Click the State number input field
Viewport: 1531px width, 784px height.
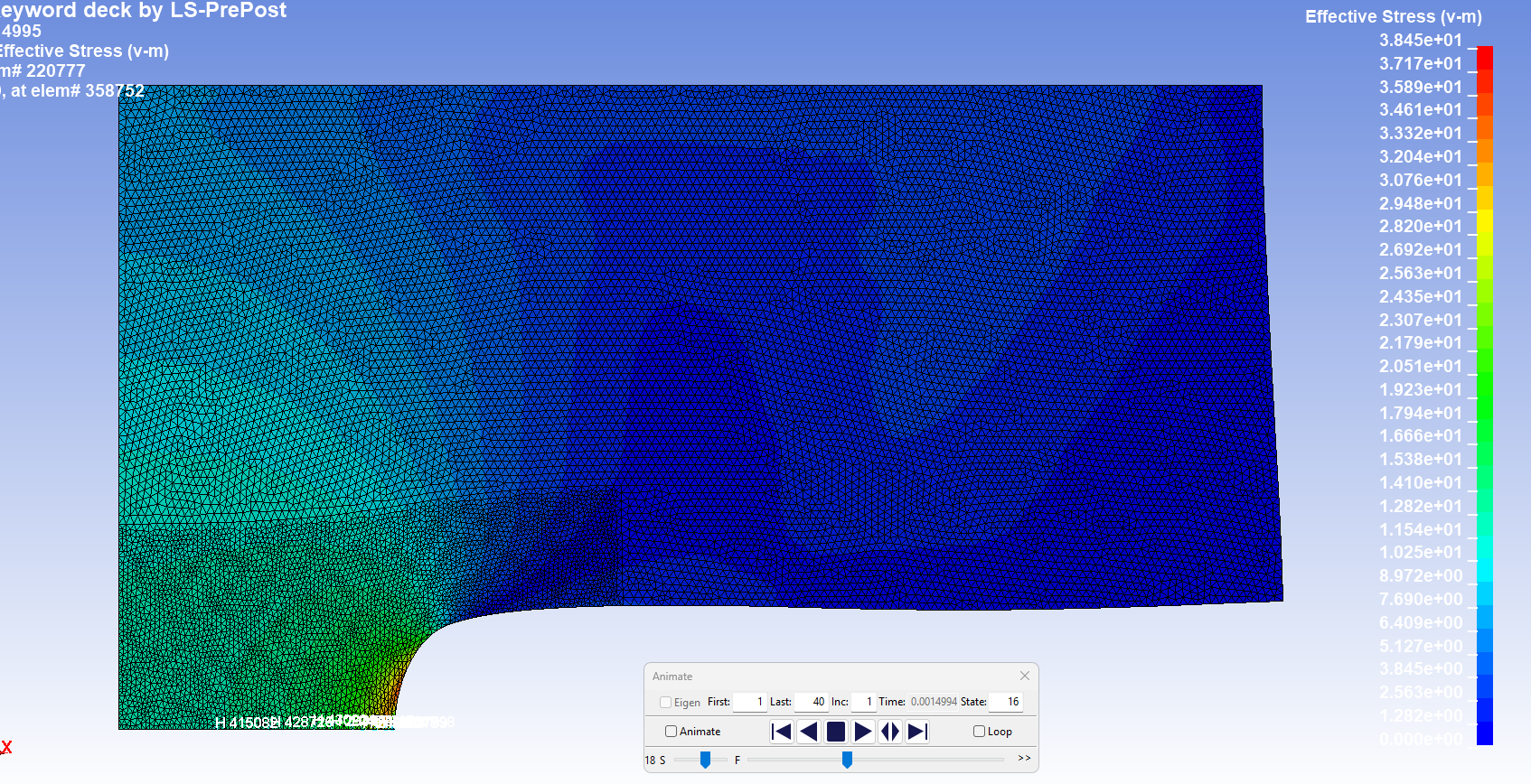click(1005, 702)
